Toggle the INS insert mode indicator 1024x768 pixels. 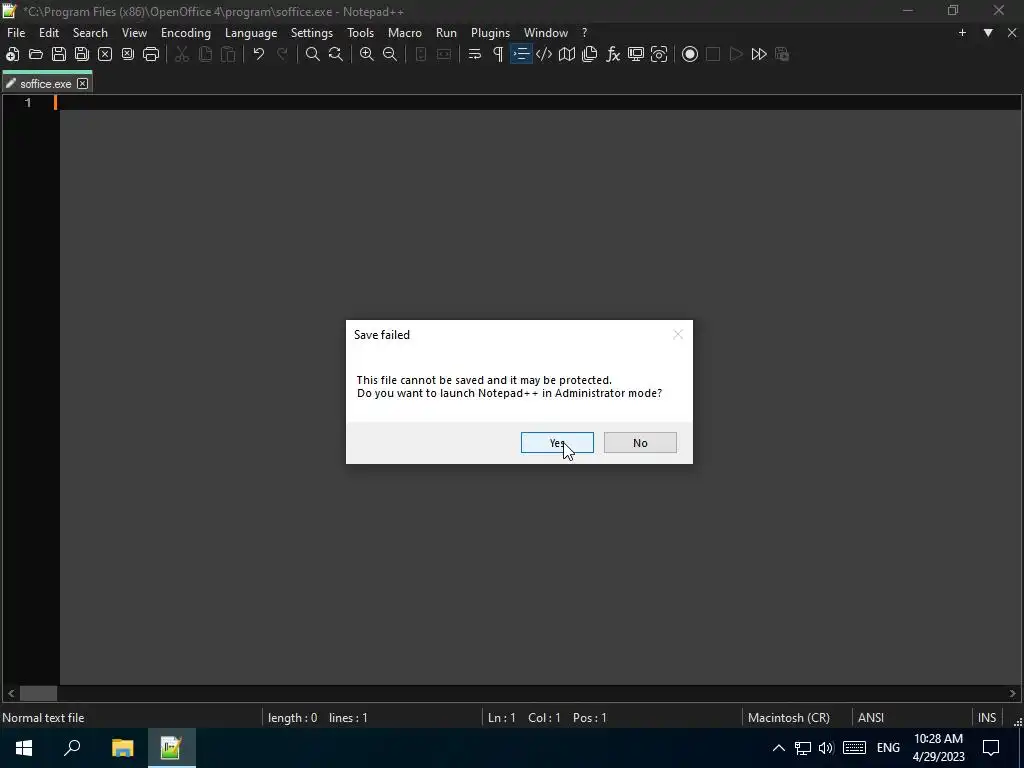coord(987,718)
